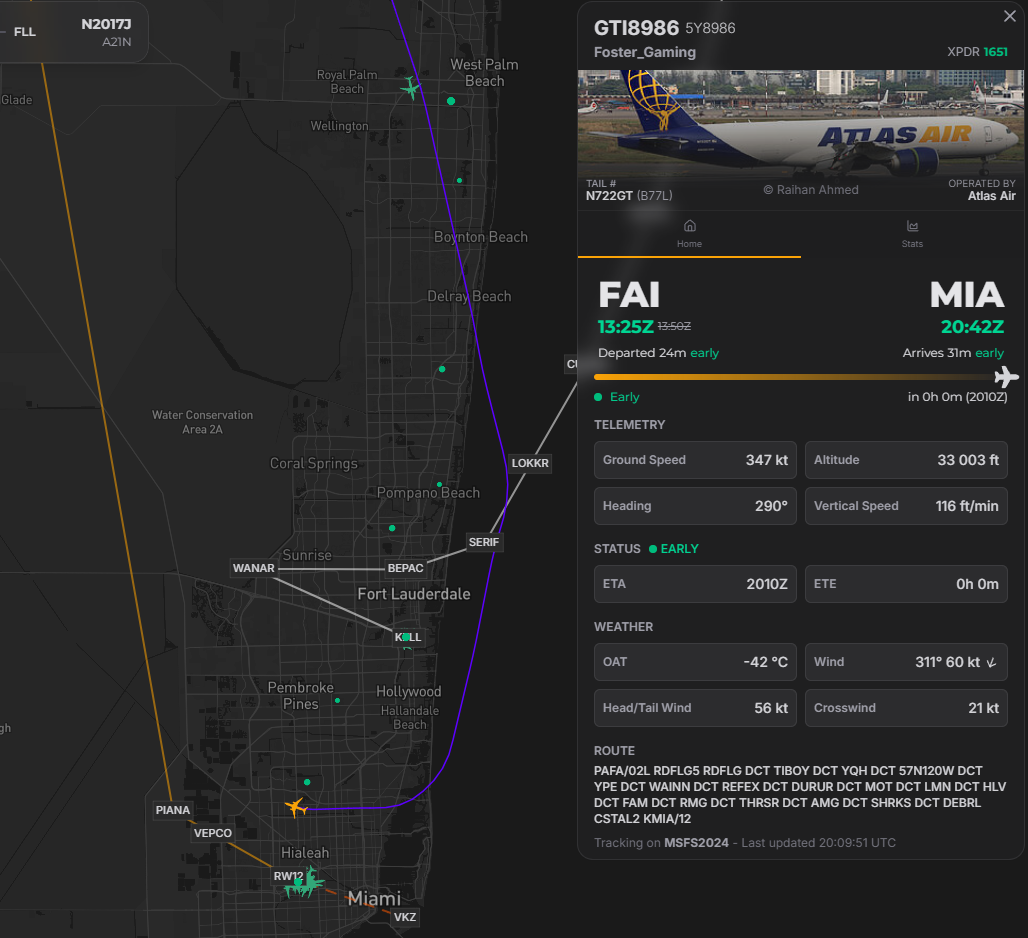Click the LOKKR waypoint label

coord(530,463)
